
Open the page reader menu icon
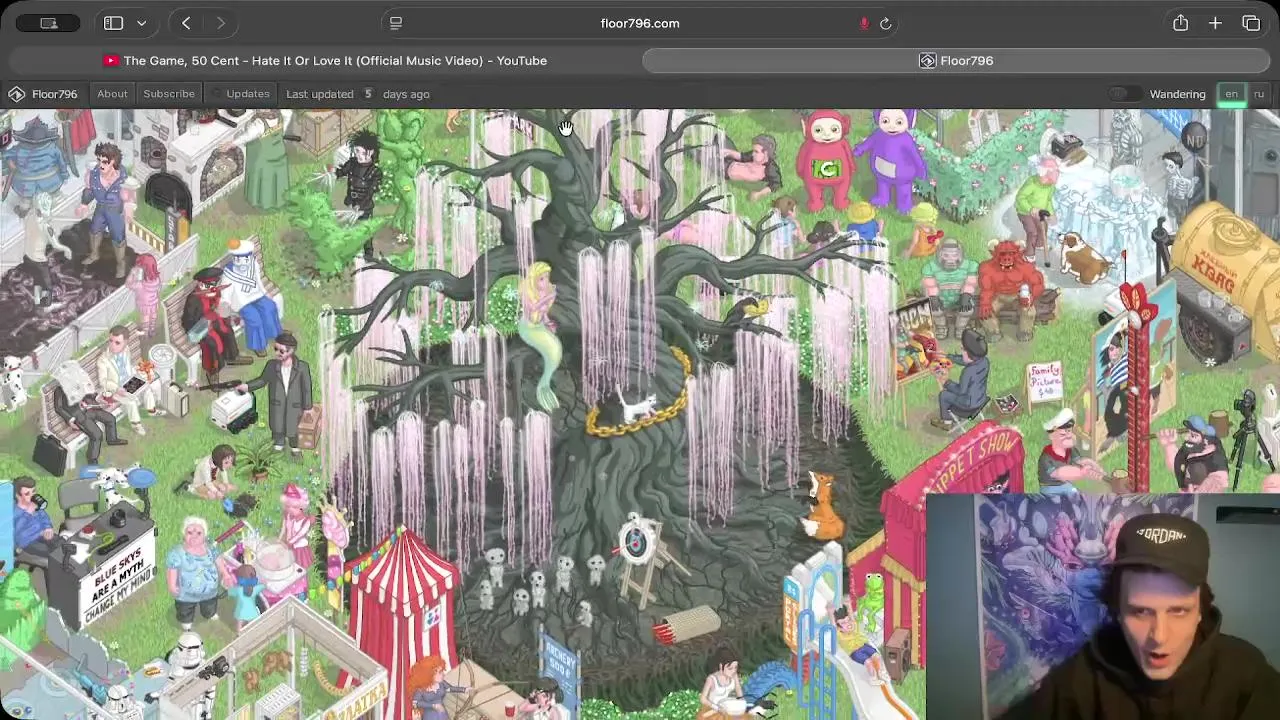(396, 23)
